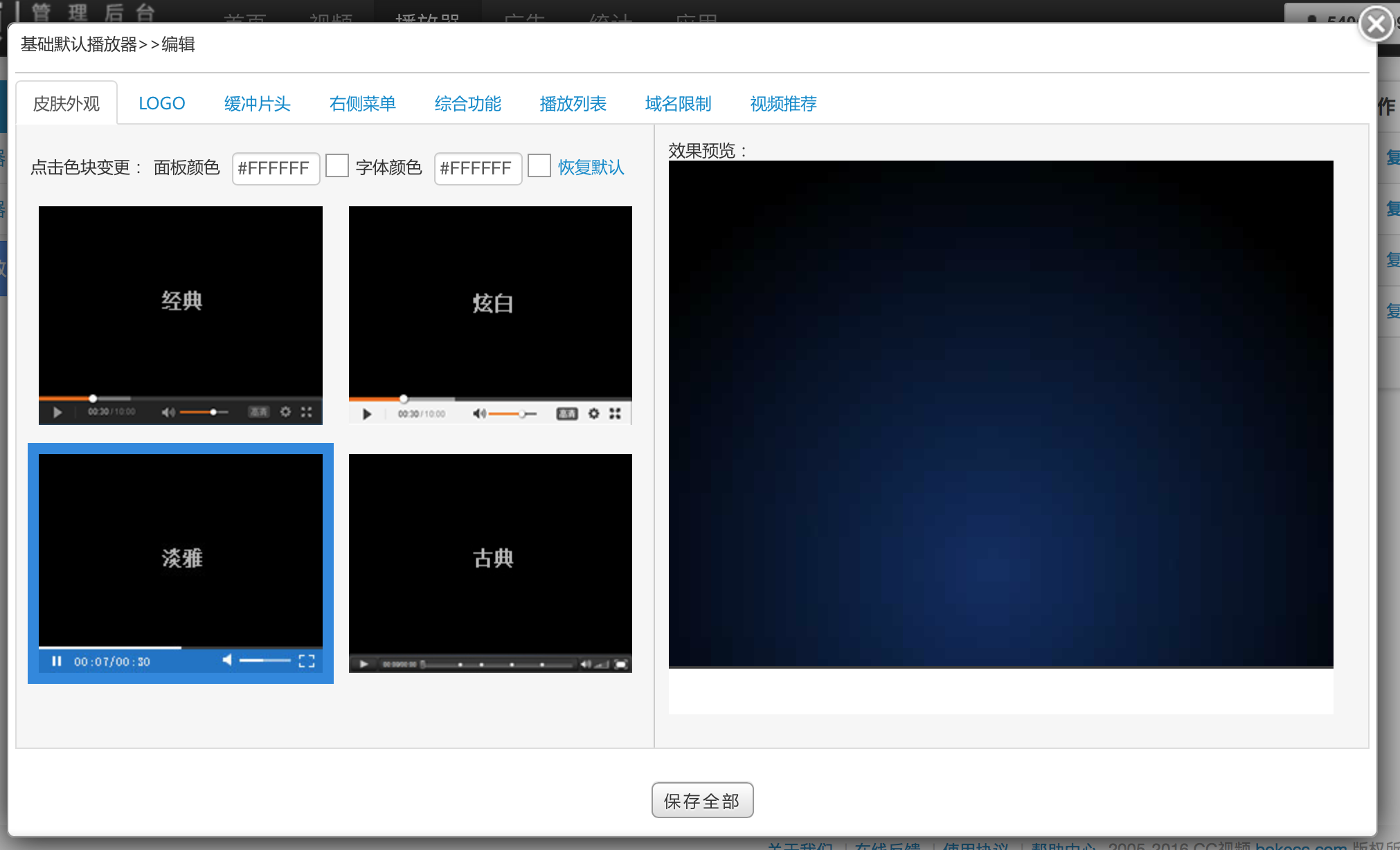The height and width of the screenshot is (850, 1400).
Task: Close the player edit dialog
Action: tap(1376, 24)
